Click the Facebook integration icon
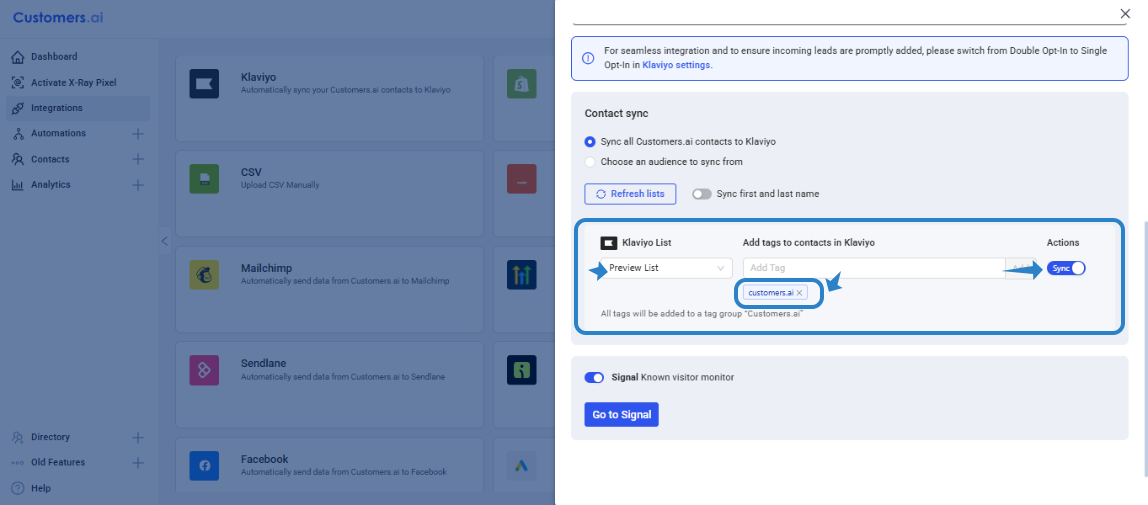The width and height of the screenshot is (1148, 505). (204, 466)
